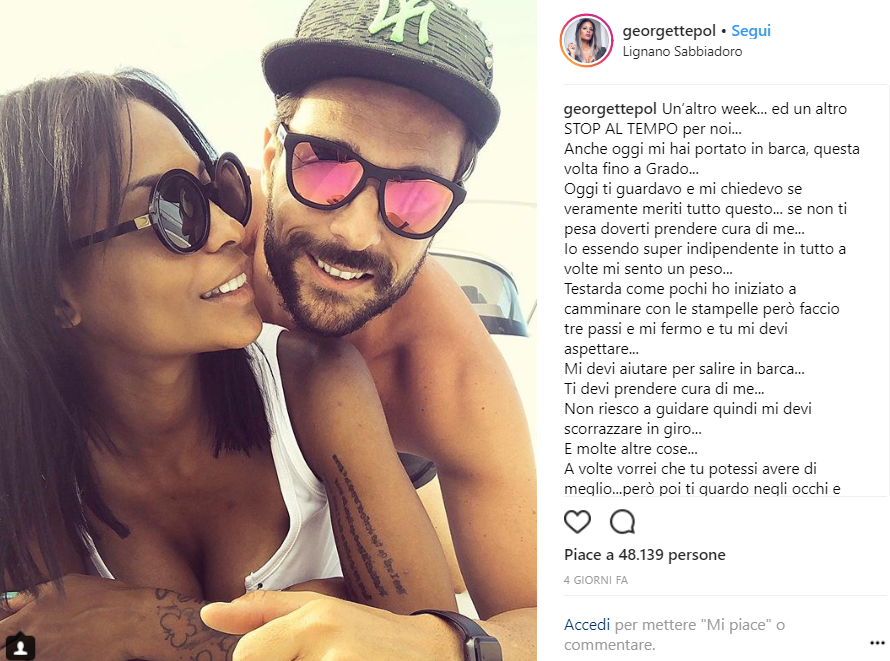Click georgettepol username starting the caption
The height and width of the screenshot is (661, 890).
610,109
